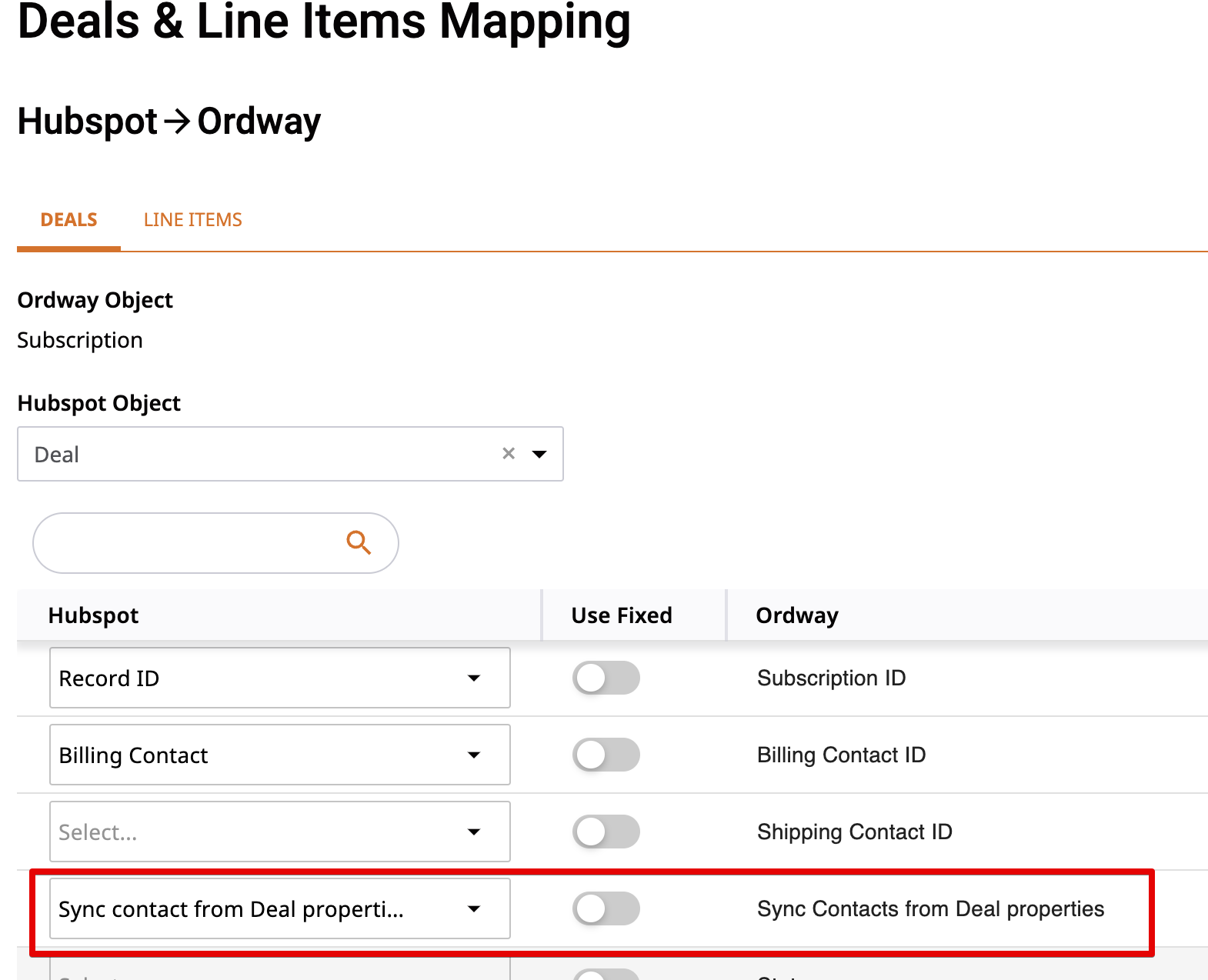
Task: Click the orange search magnifier icon
Action: point(359,543)
